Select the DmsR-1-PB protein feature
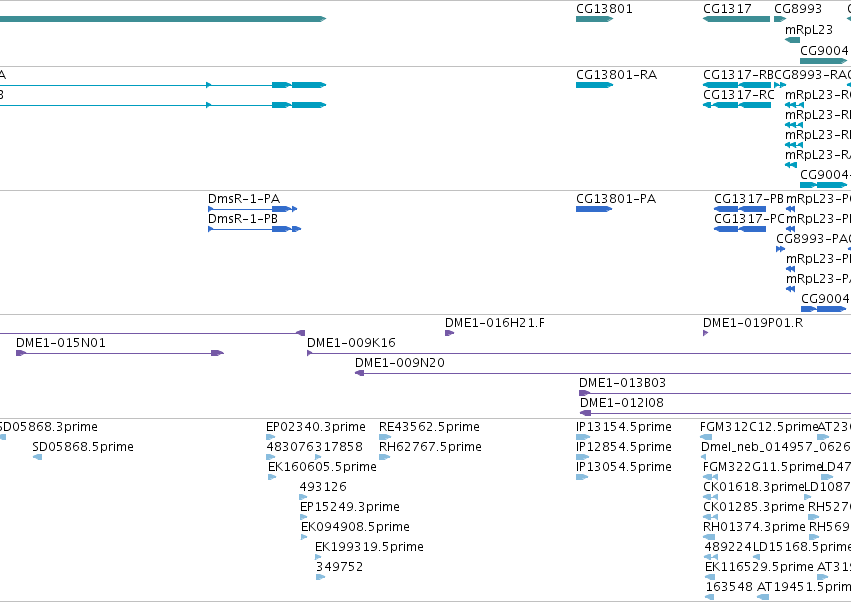Screen dimensions: 851x602 coord(255,229)
